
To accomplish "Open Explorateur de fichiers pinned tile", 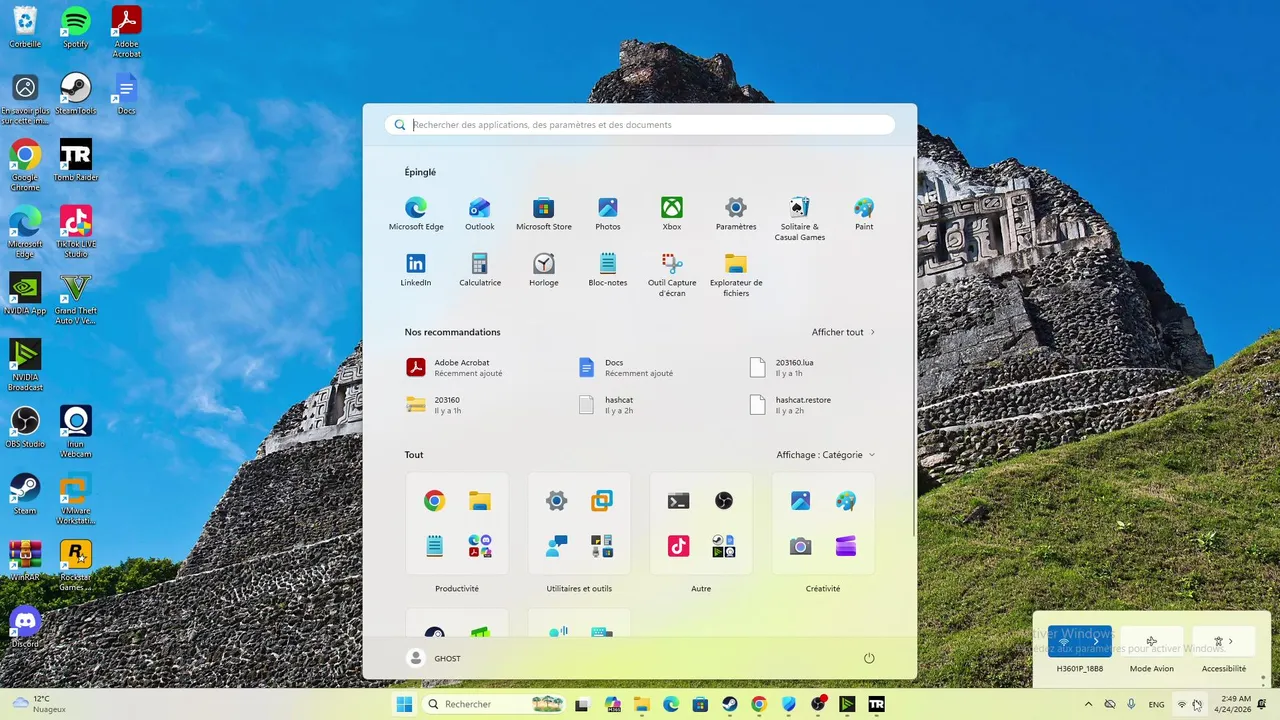I will [x=736, y=275].
